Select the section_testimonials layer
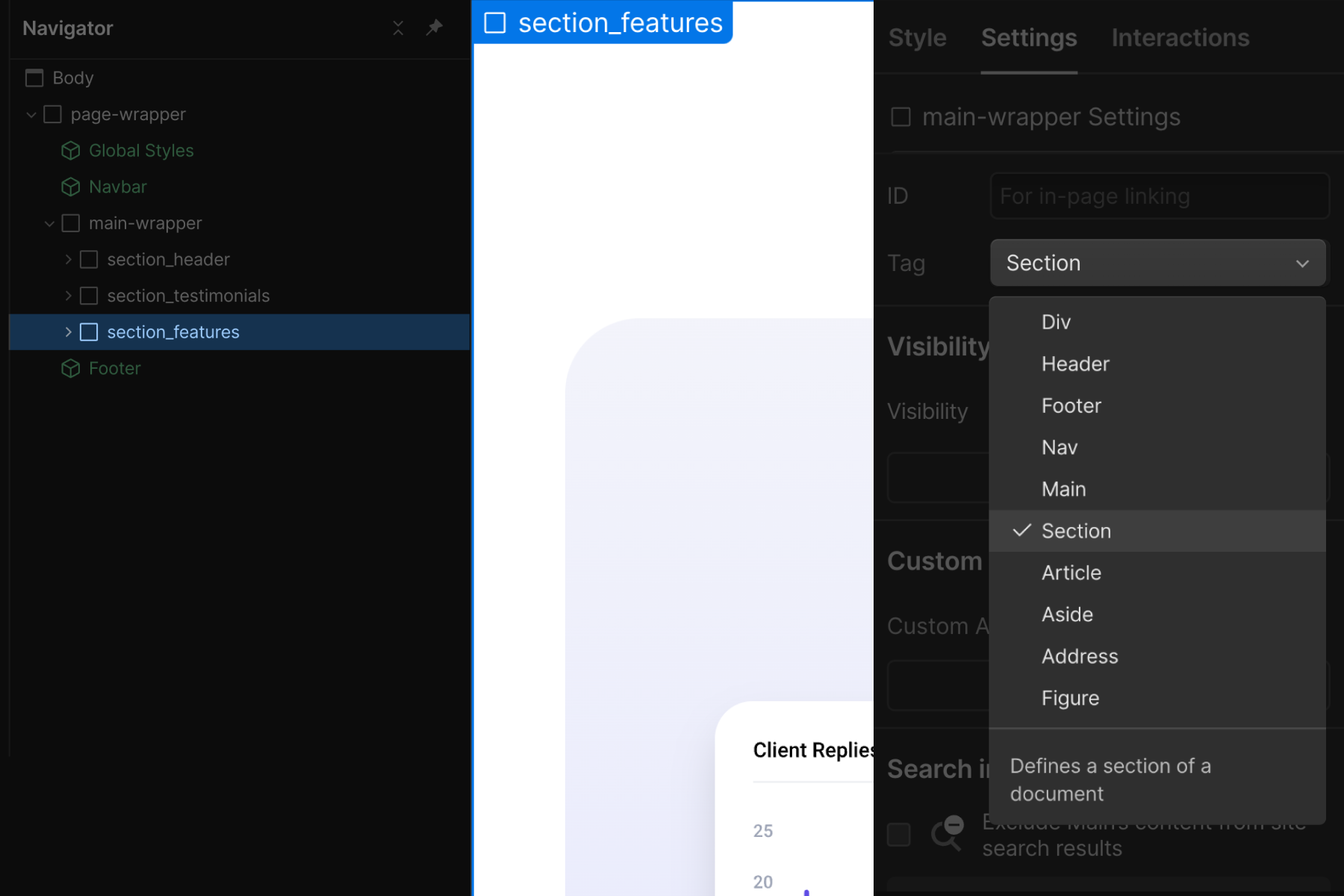The height and width of the screenshot is (896, 1344). point(188,296)
